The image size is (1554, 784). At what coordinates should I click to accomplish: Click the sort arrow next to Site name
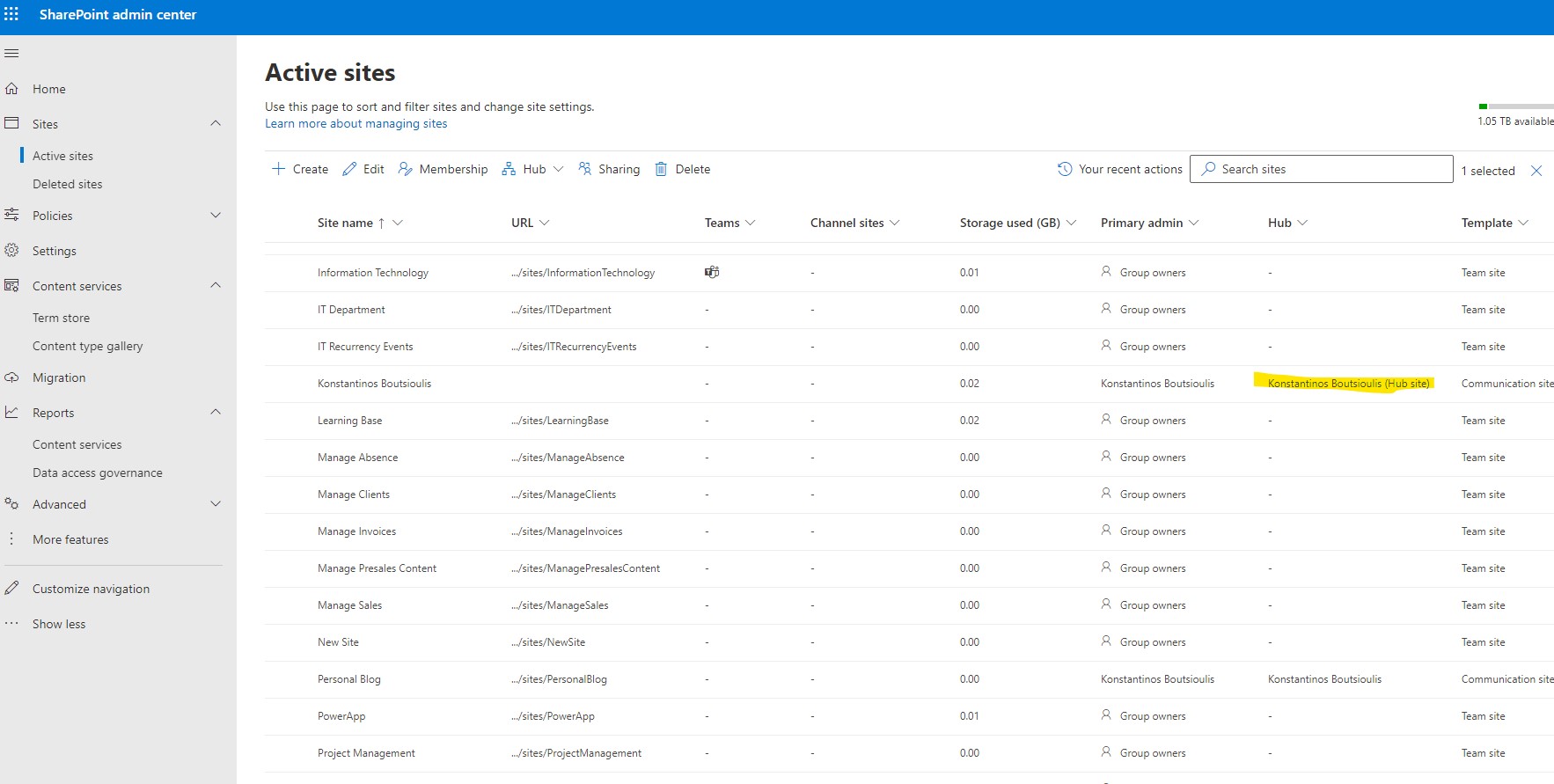coord(381,223)
